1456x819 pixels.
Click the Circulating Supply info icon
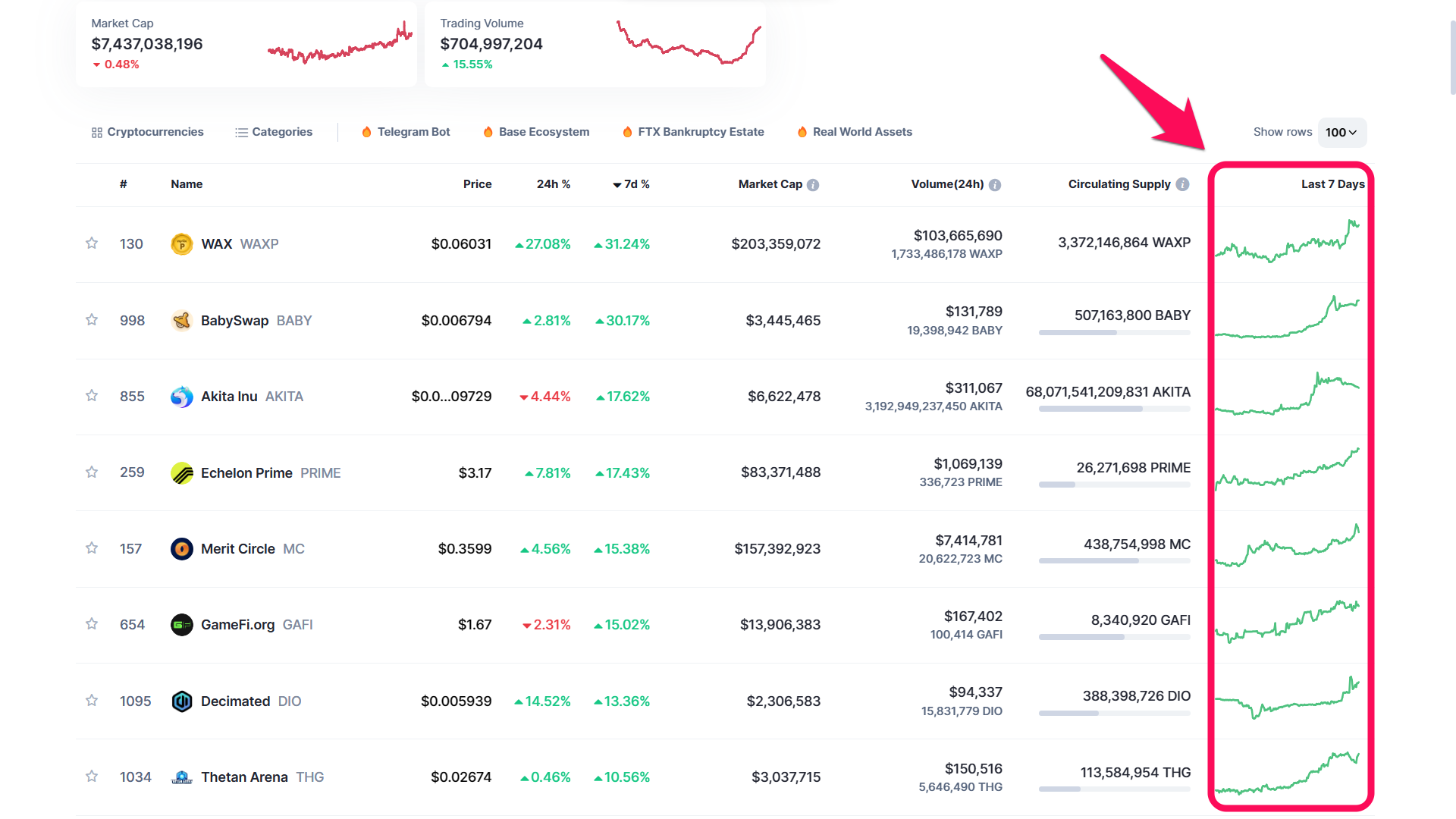coord(1182,184)
